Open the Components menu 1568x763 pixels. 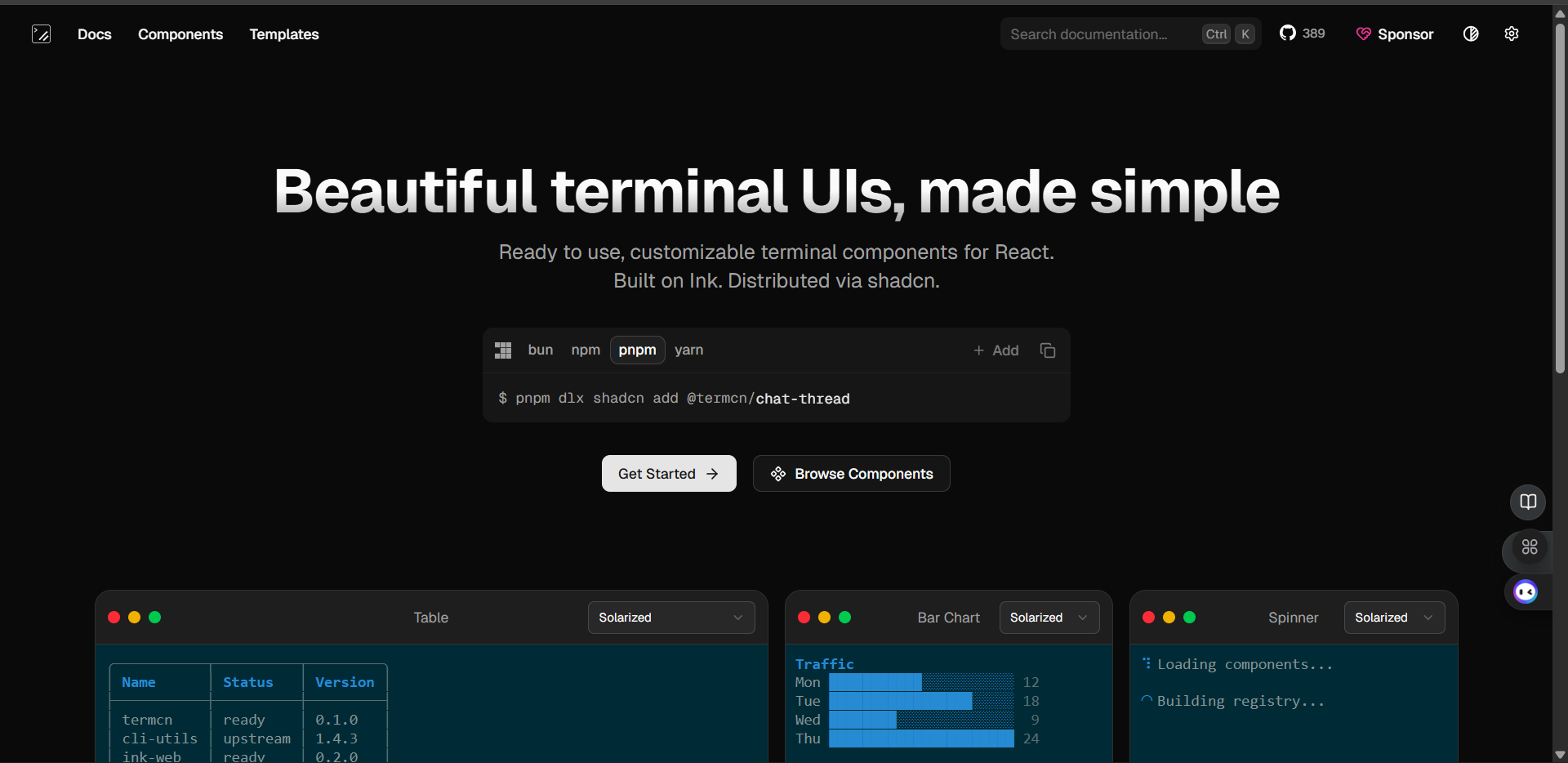[x=180, y=34]
